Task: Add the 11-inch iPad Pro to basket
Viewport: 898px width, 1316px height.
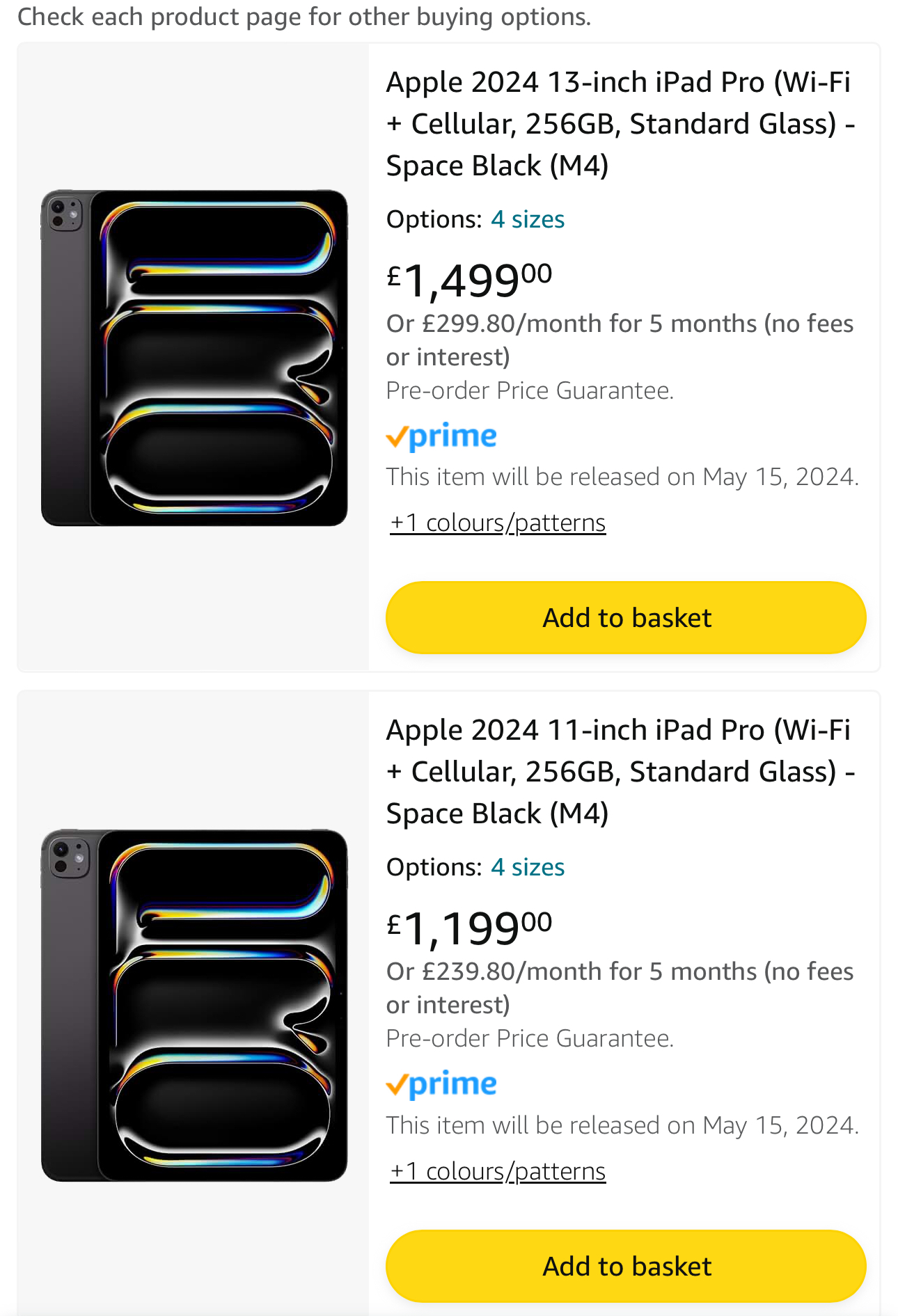Action: click(x=626, y=1266)
